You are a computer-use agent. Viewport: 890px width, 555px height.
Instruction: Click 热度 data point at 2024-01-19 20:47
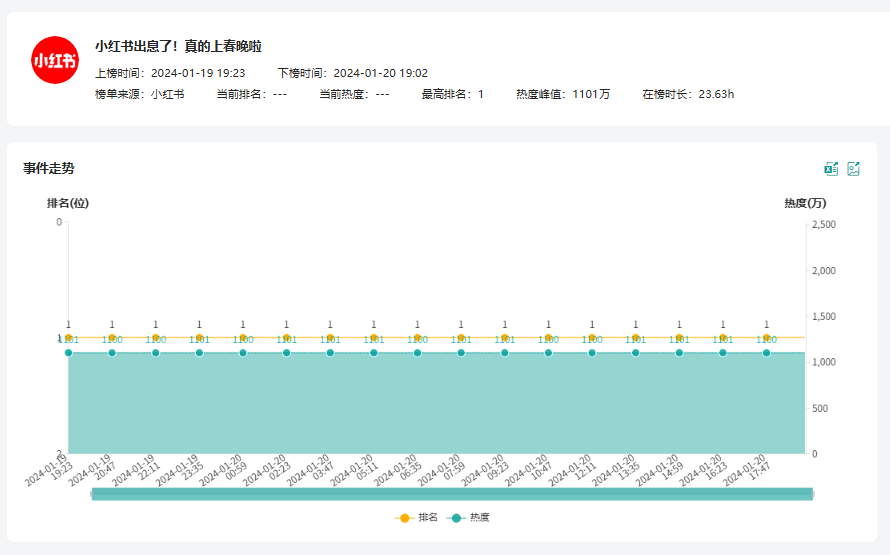pos(112,353)
